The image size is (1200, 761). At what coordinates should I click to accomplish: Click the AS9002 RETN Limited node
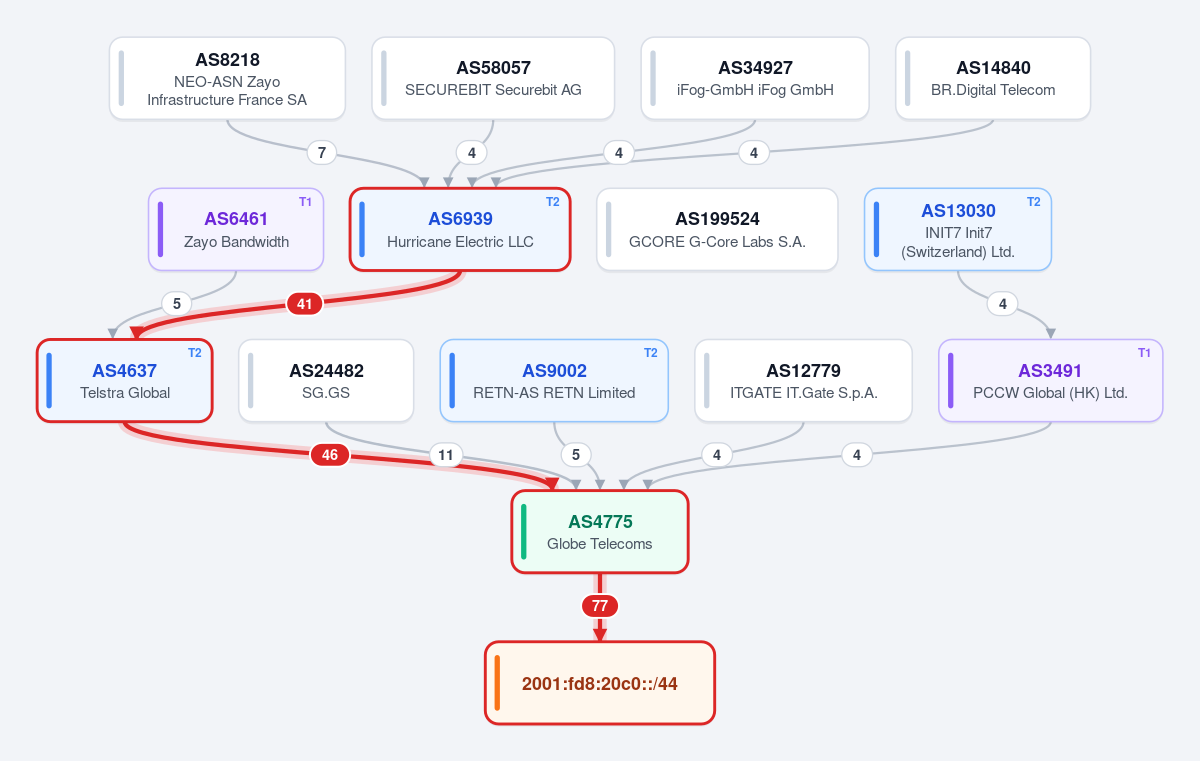pyautogui.click(x=554, y=381)
